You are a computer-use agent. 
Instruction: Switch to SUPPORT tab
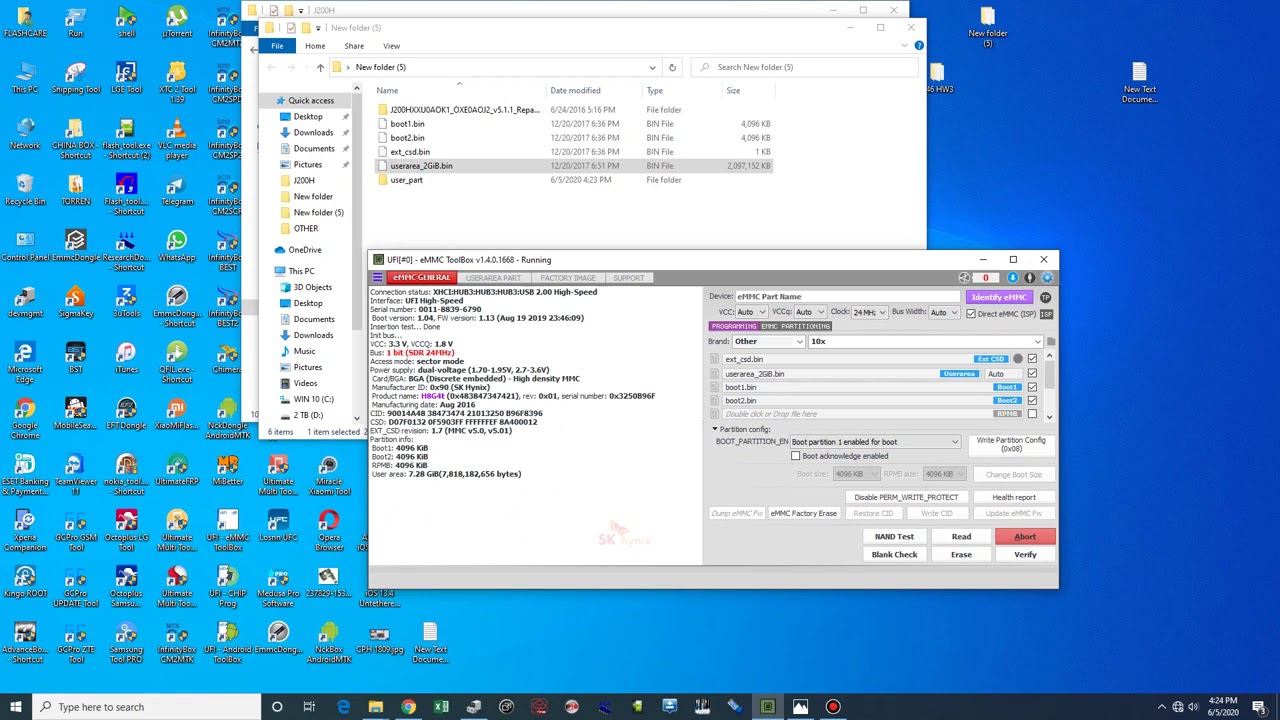[629, 278]
